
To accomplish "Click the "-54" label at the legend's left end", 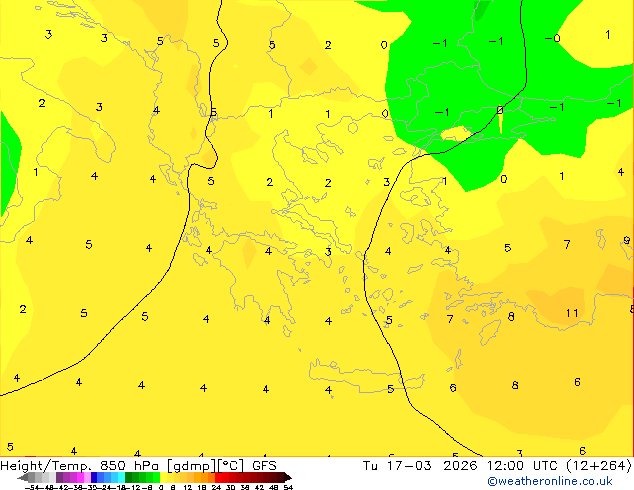I will coord(32,487).
